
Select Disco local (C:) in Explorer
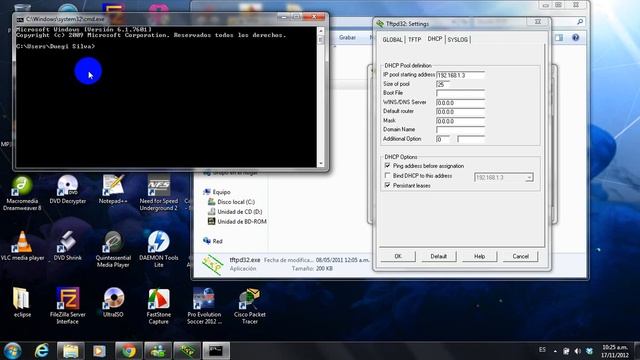click(236, 202)
